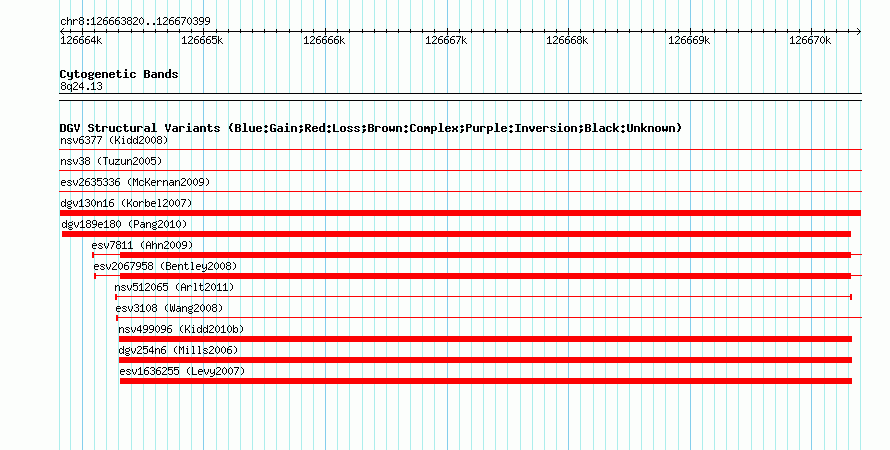The height and width of the screenshot is (450, 890).
Task: Click the 126669k ruler label
Action: click(x=689, y=40)
